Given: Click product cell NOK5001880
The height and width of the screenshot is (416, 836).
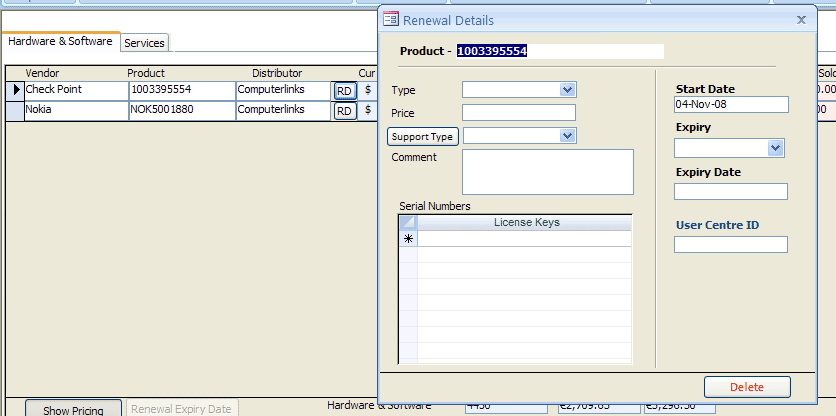Looking at the screenshot, I should (182, 110).
